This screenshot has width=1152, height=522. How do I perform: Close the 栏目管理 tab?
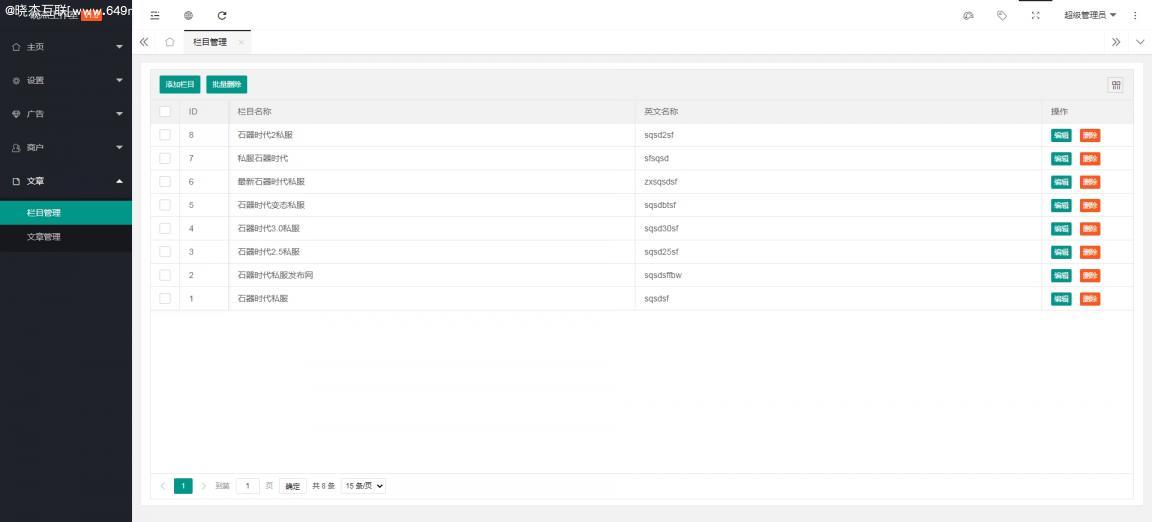(241, 43)
